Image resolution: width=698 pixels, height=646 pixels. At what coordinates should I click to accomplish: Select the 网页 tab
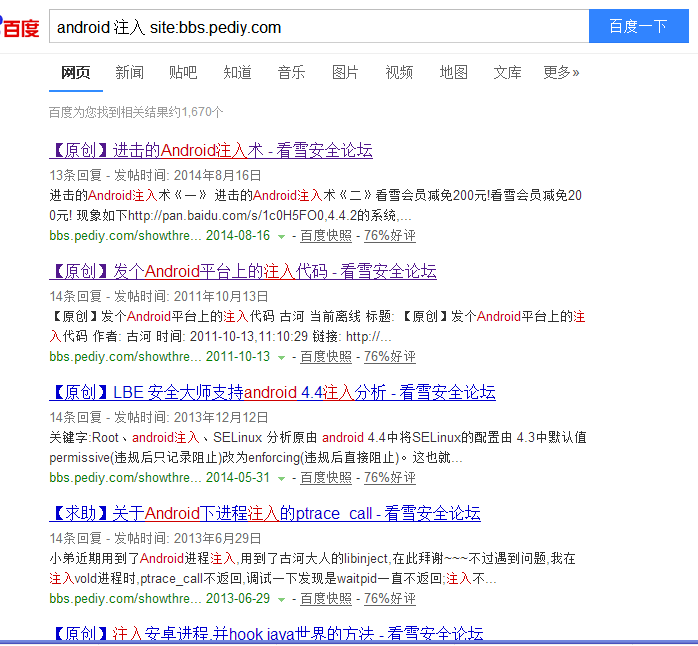pos(76,72)
